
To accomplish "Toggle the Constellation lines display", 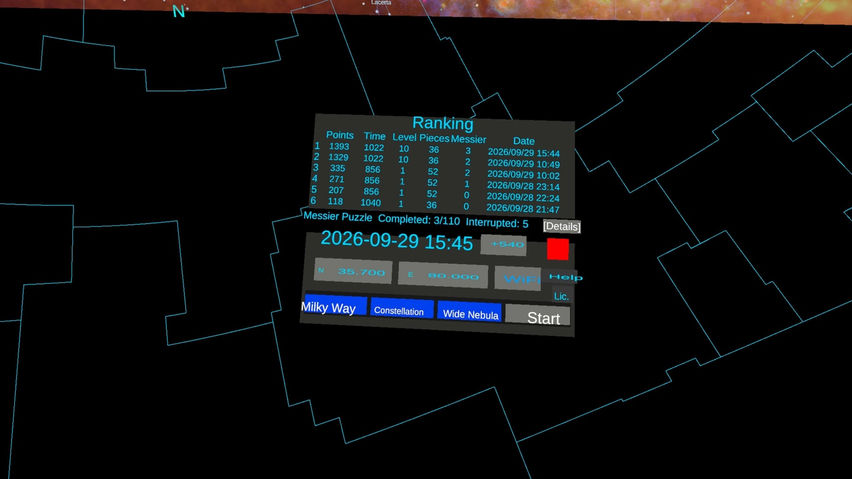I will click(x=402, y=309).
